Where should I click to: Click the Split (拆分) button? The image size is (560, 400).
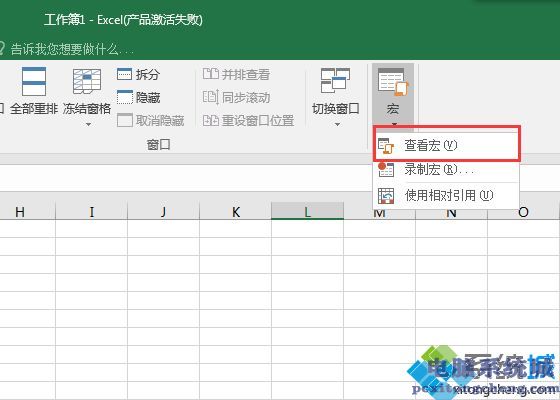pyautogui.click(x=139, y=74)
